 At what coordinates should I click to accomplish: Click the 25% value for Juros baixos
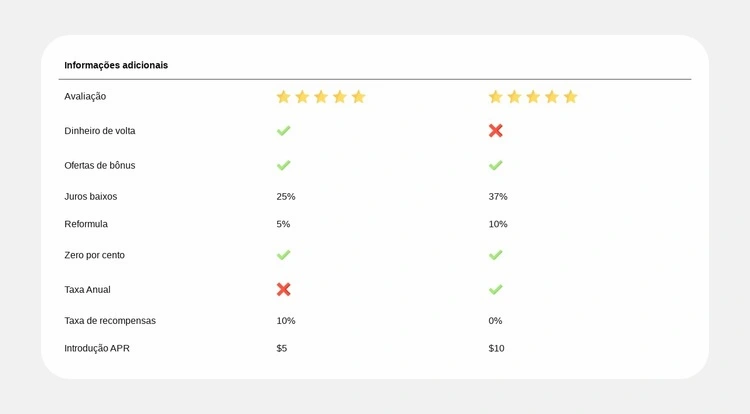286,197
